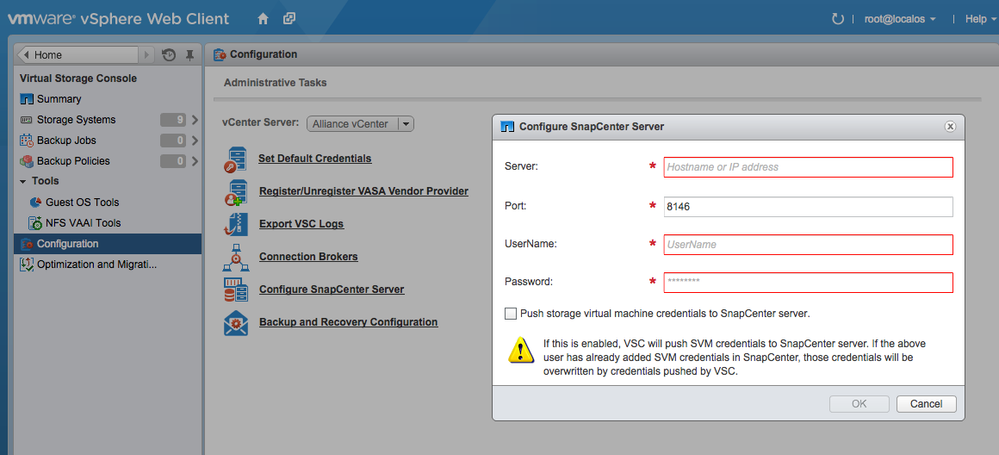Open the navigation history icon

(169, 55)
